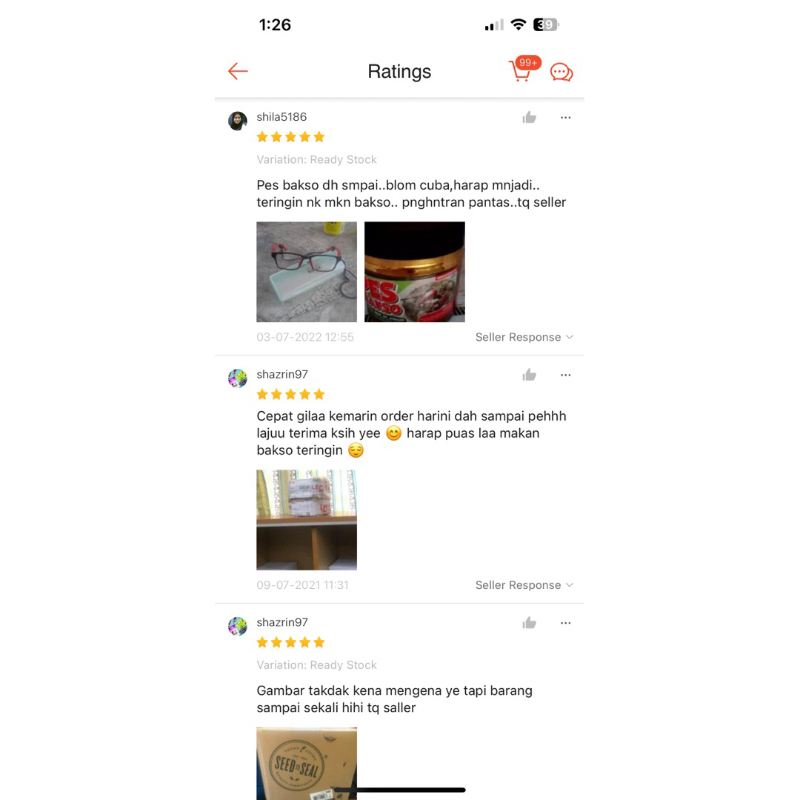
Task: Open more options on 'Gambar takdak' review
Action: (565, 623)
